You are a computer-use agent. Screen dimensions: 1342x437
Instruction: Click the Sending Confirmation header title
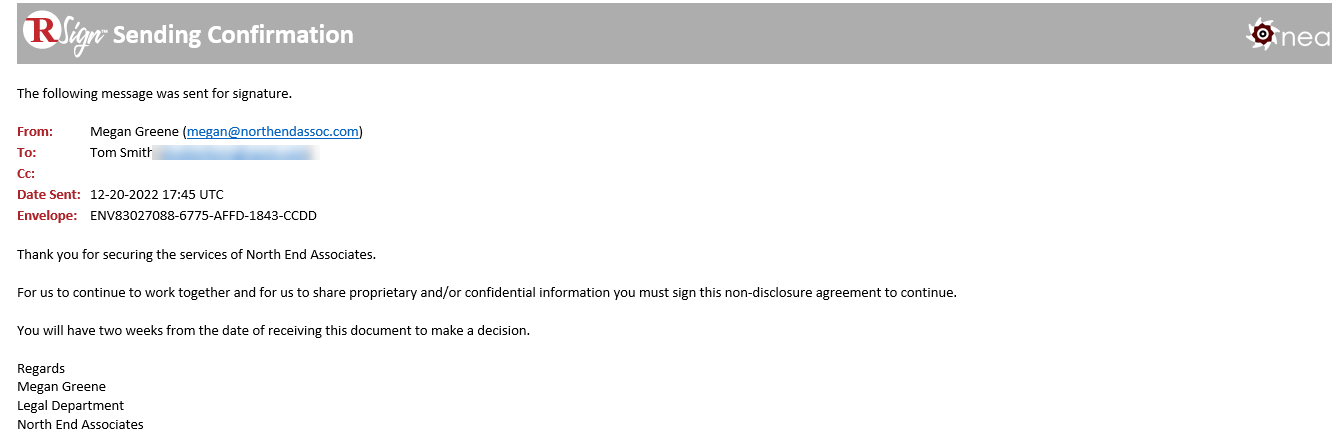pos(233,34)
